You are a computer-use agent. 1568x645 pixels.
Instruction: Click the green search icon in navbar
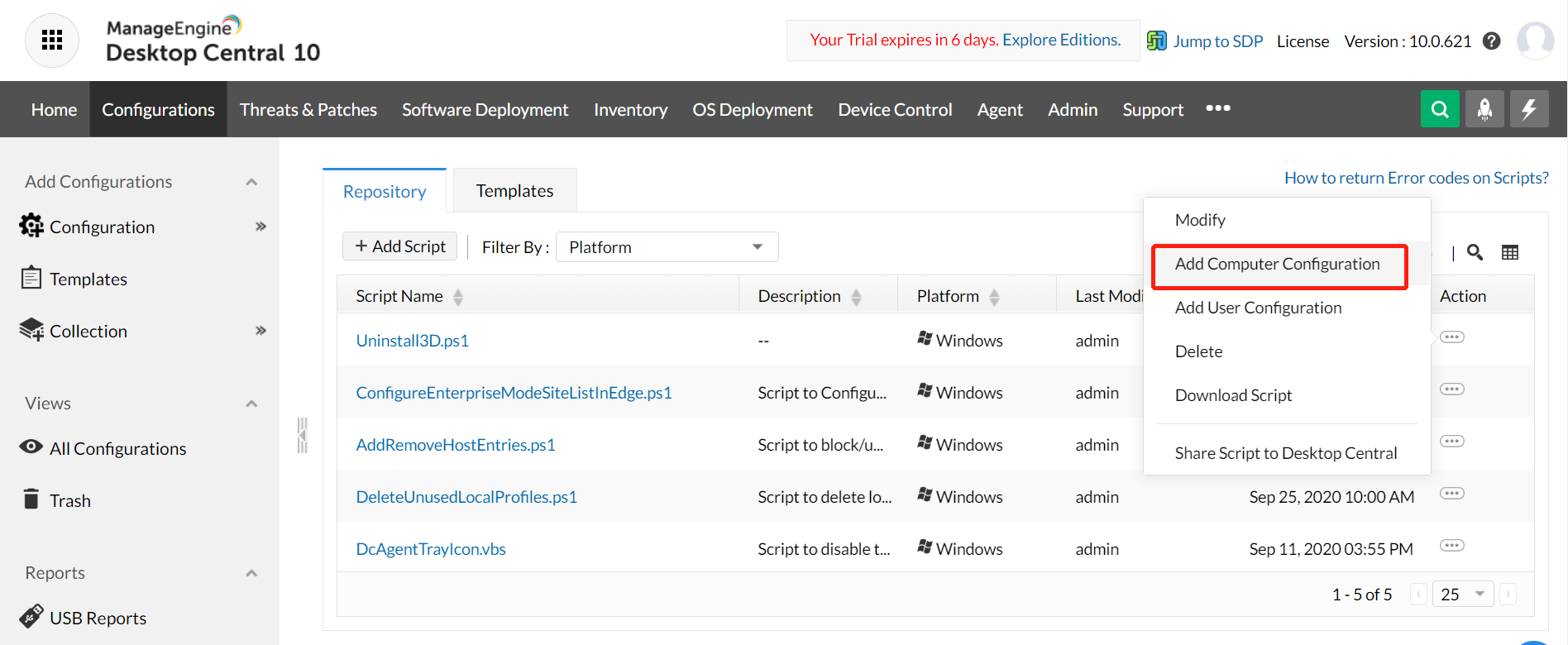tap(1440, 109)
